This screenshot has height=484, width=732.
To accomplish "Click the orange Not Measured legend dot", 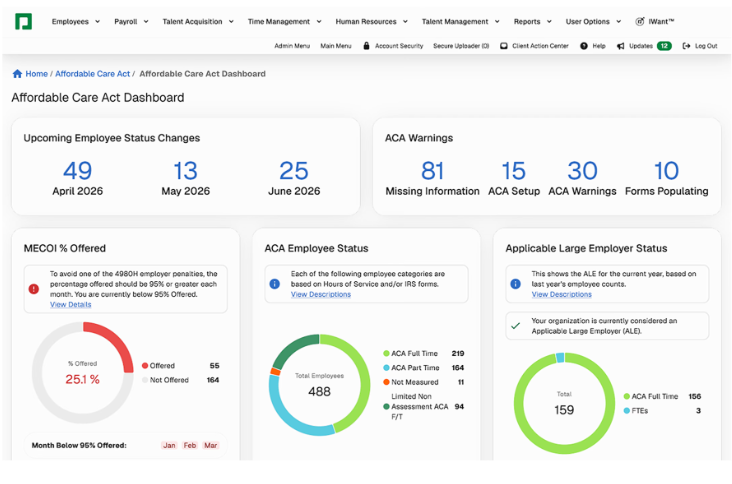I will pos(386,382).
